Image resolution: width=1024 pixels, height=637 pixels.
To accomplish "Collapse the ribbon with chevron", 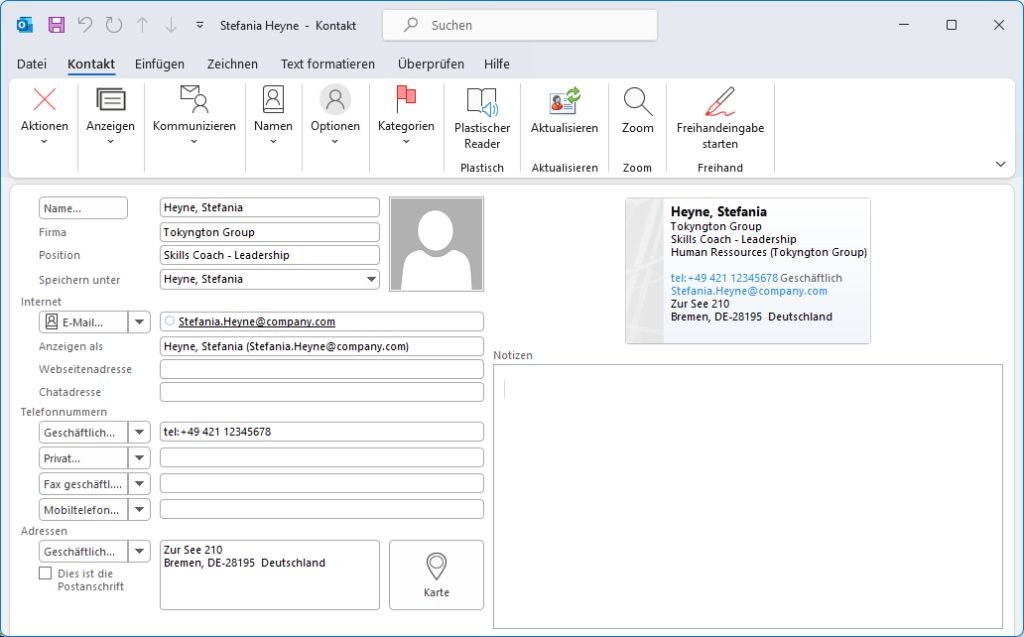I will tap(1000, 164).
